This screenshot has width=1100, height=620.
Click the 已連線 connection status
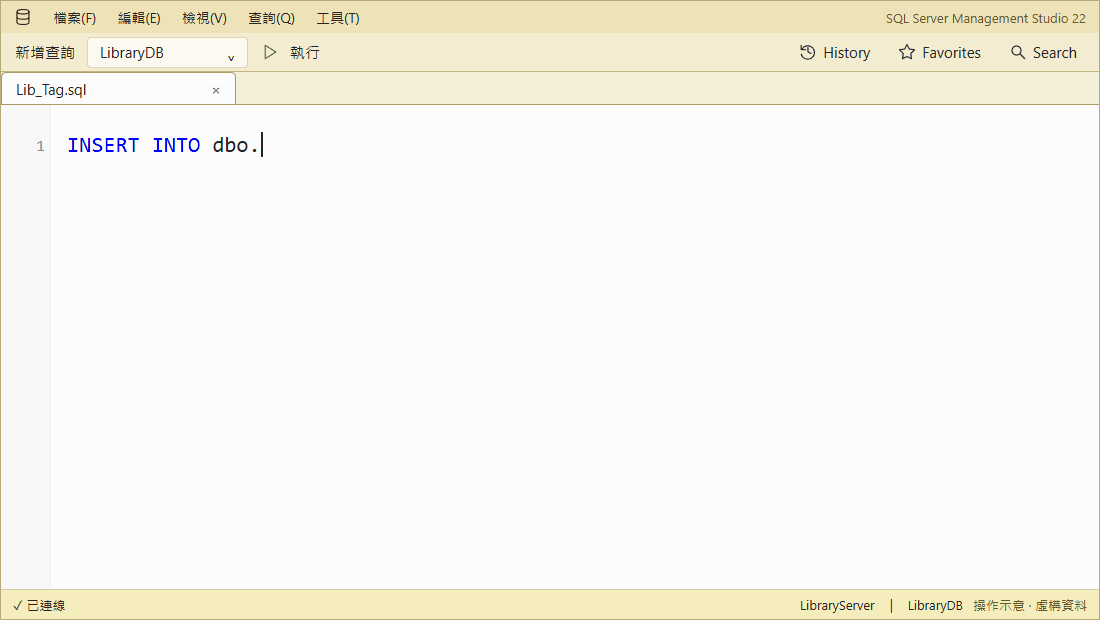coord(39,606)
